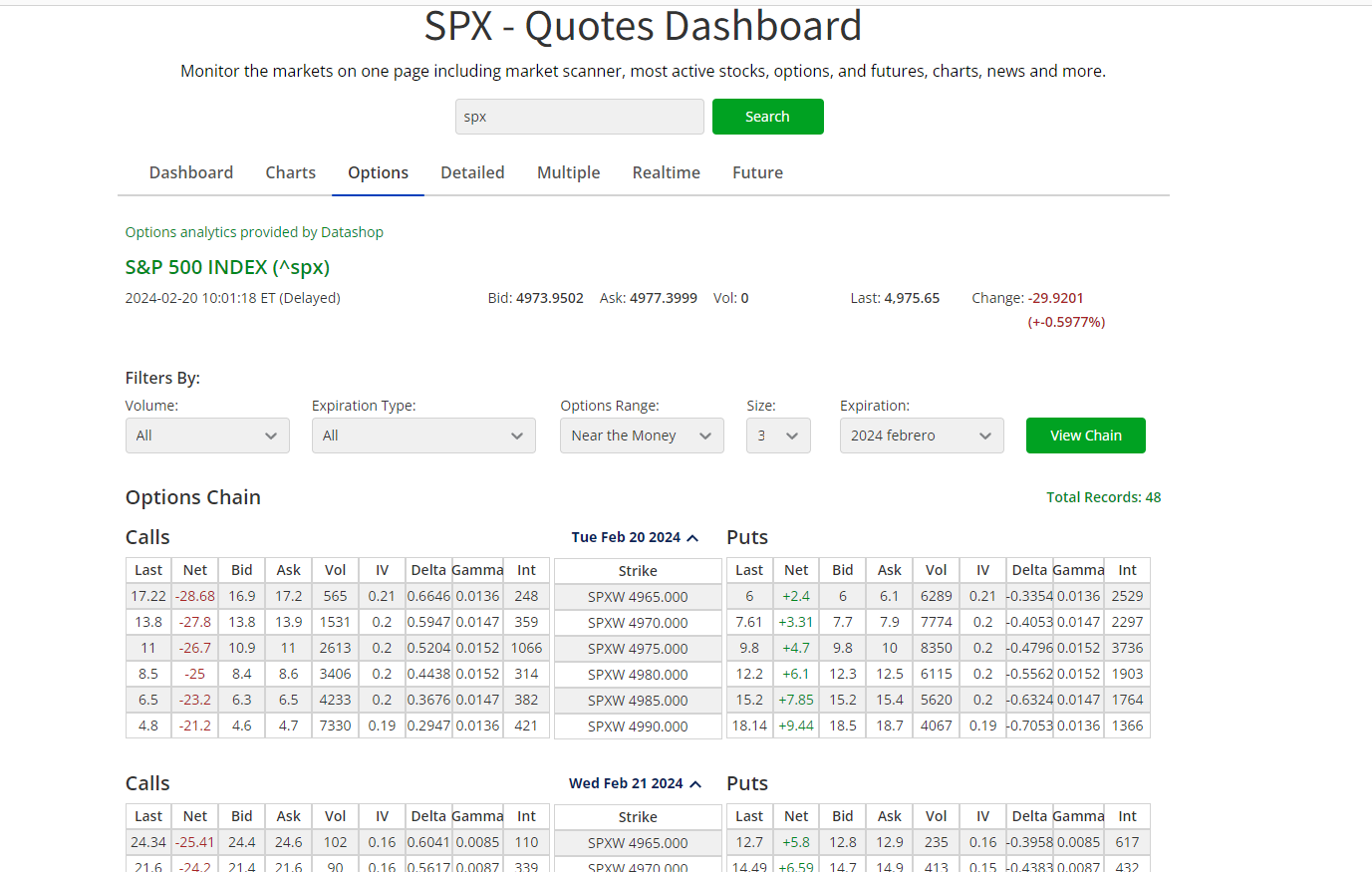Click the Total Records: 48 text
1372x872 pixels.
tap(1103, 497)
